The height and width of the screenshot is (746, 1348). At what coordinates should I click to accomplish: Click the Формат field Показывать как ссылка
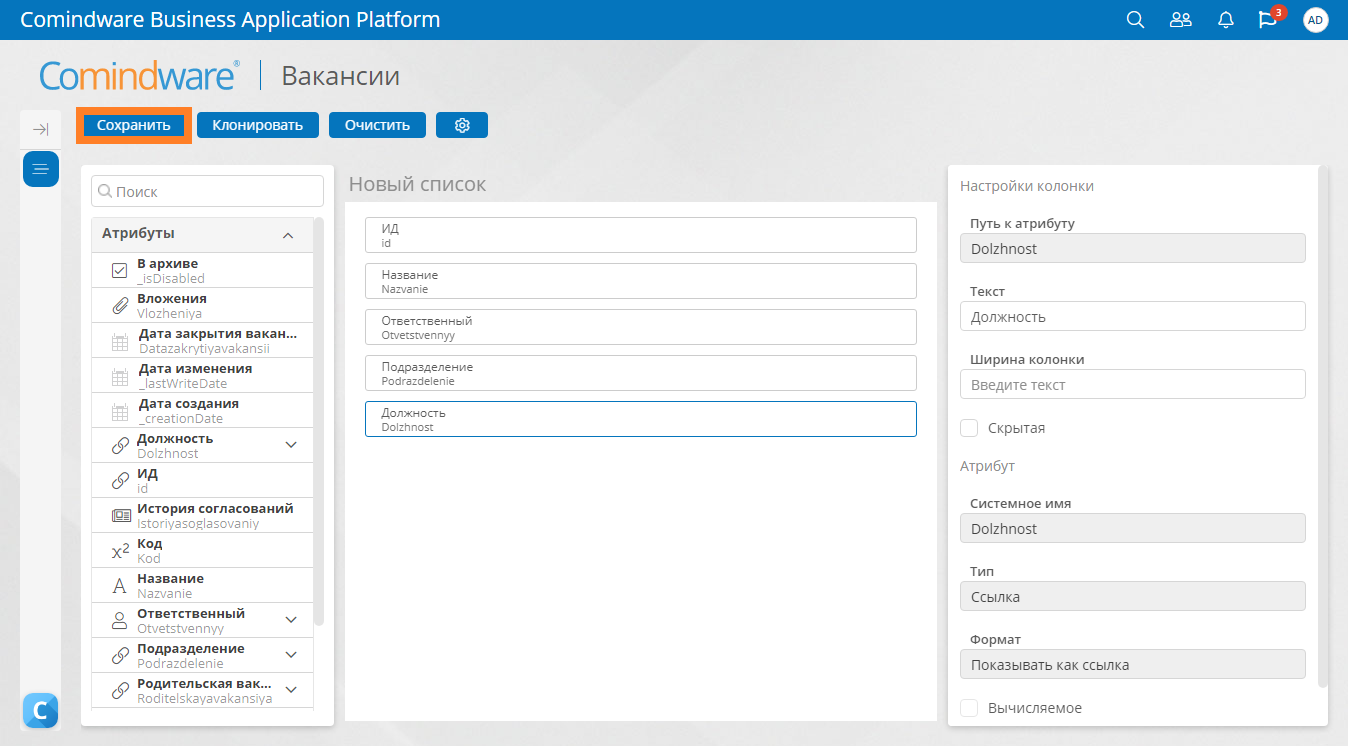point(1133,664)
